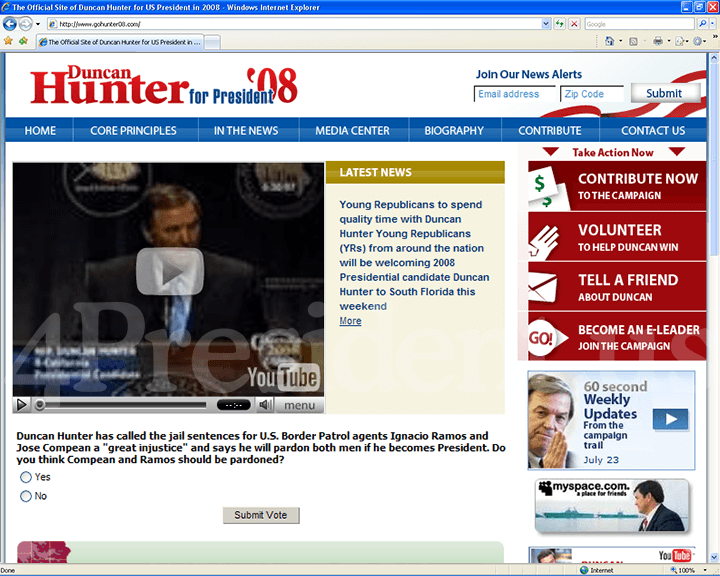Viewport: 720px width, 576px height.
Task: Click TELL A FRIEND about Duncan
Action: (x=617, y=287)
